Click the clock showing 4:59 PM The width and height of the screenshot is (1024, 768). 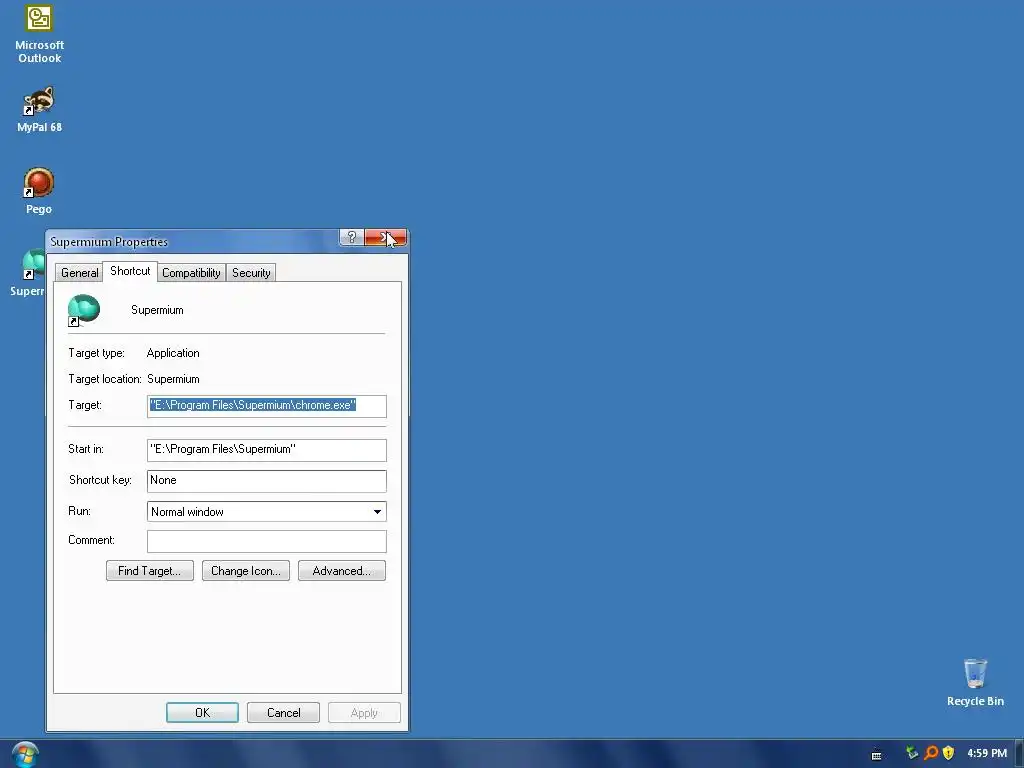pyautogui.click(x=987, y=753)
